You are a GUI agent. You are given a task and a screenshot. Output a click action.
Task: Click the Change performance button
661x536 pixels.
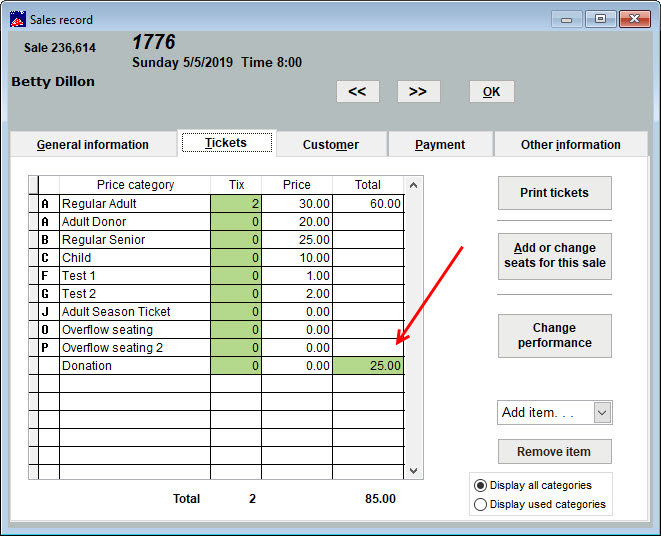tap(554, 336)
